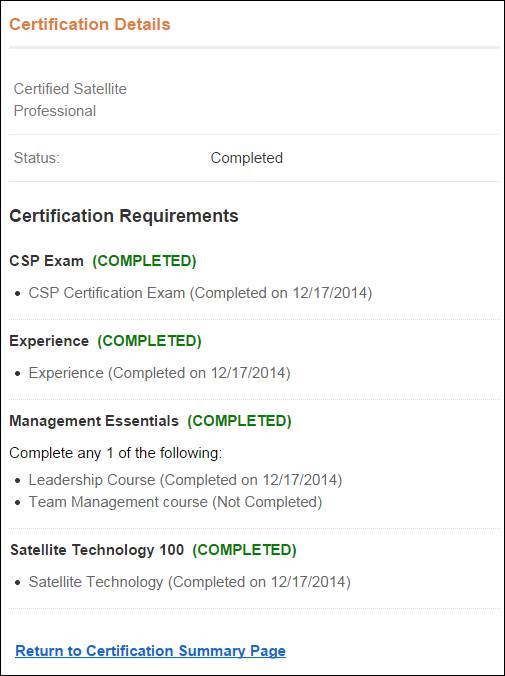The width and height of the screenshot is (505, 676).
Task: Click the Certification Requirements heading
Action: [x=124, y=216]
